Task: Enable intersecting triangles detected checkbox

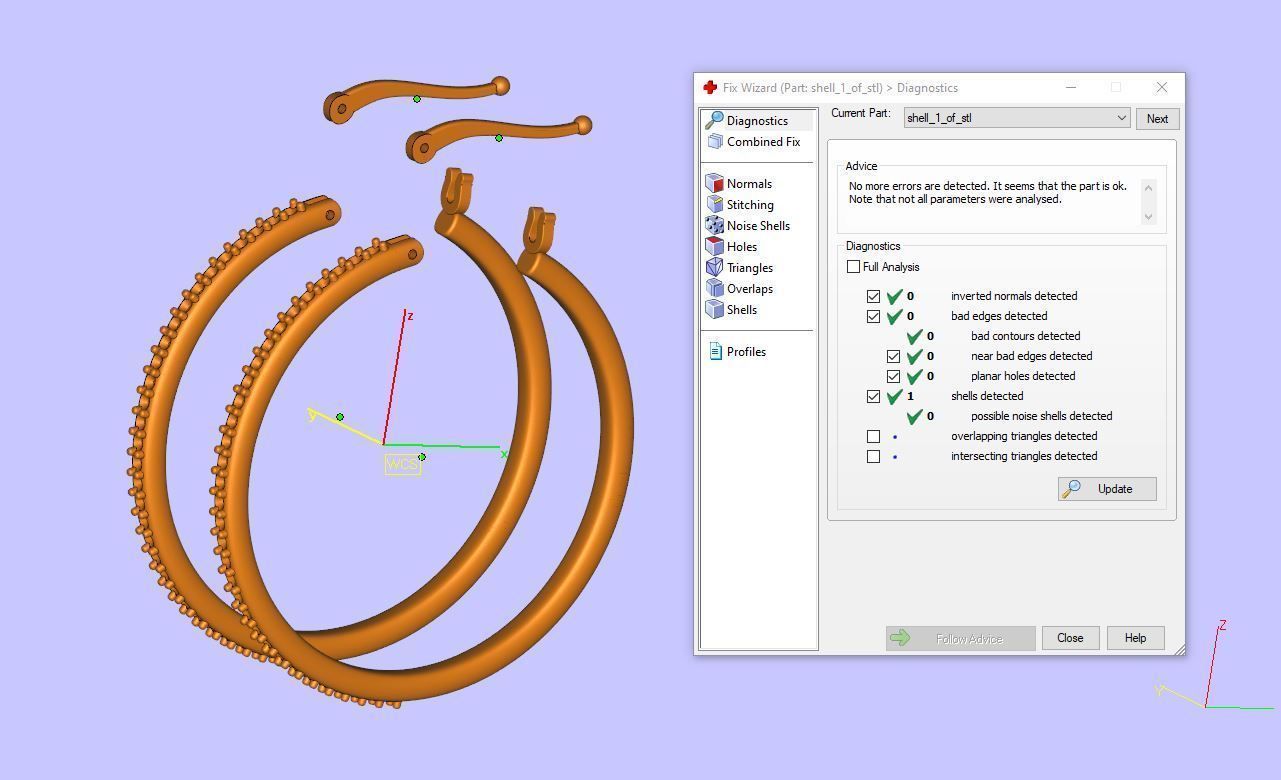Action: [873, 456]
